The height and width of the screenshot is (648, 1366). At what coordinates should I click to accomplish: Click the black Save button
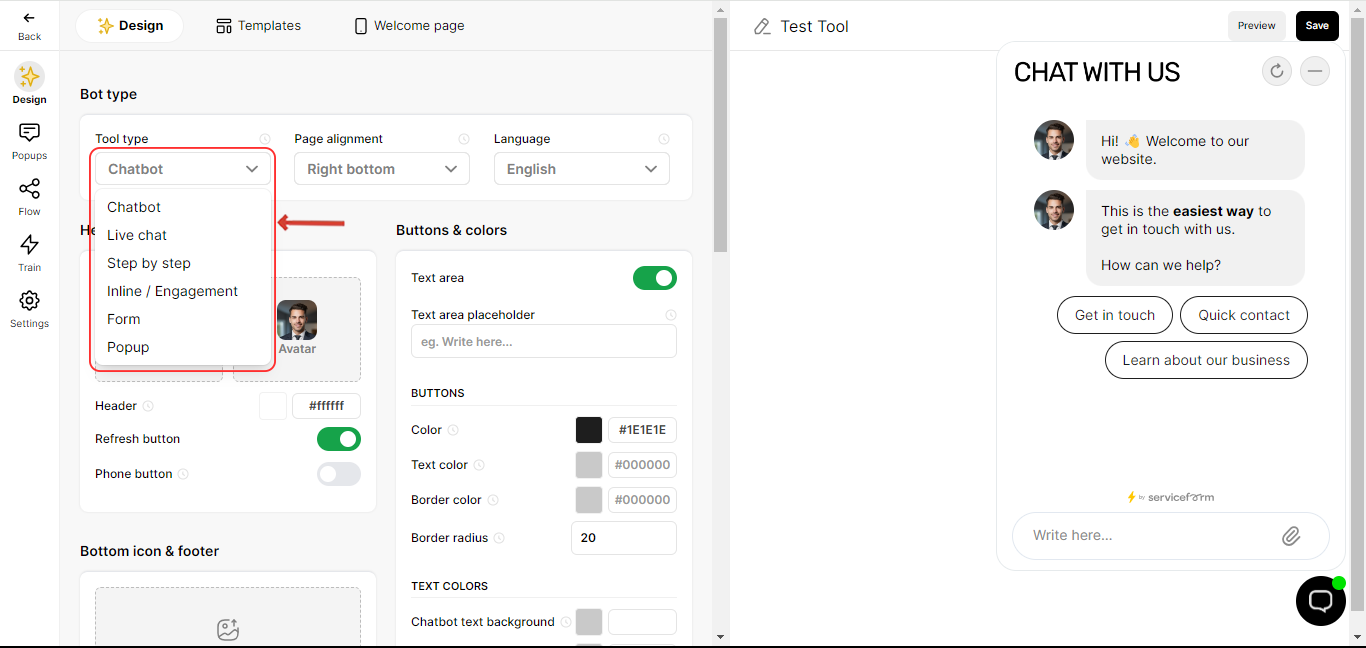1317,26
